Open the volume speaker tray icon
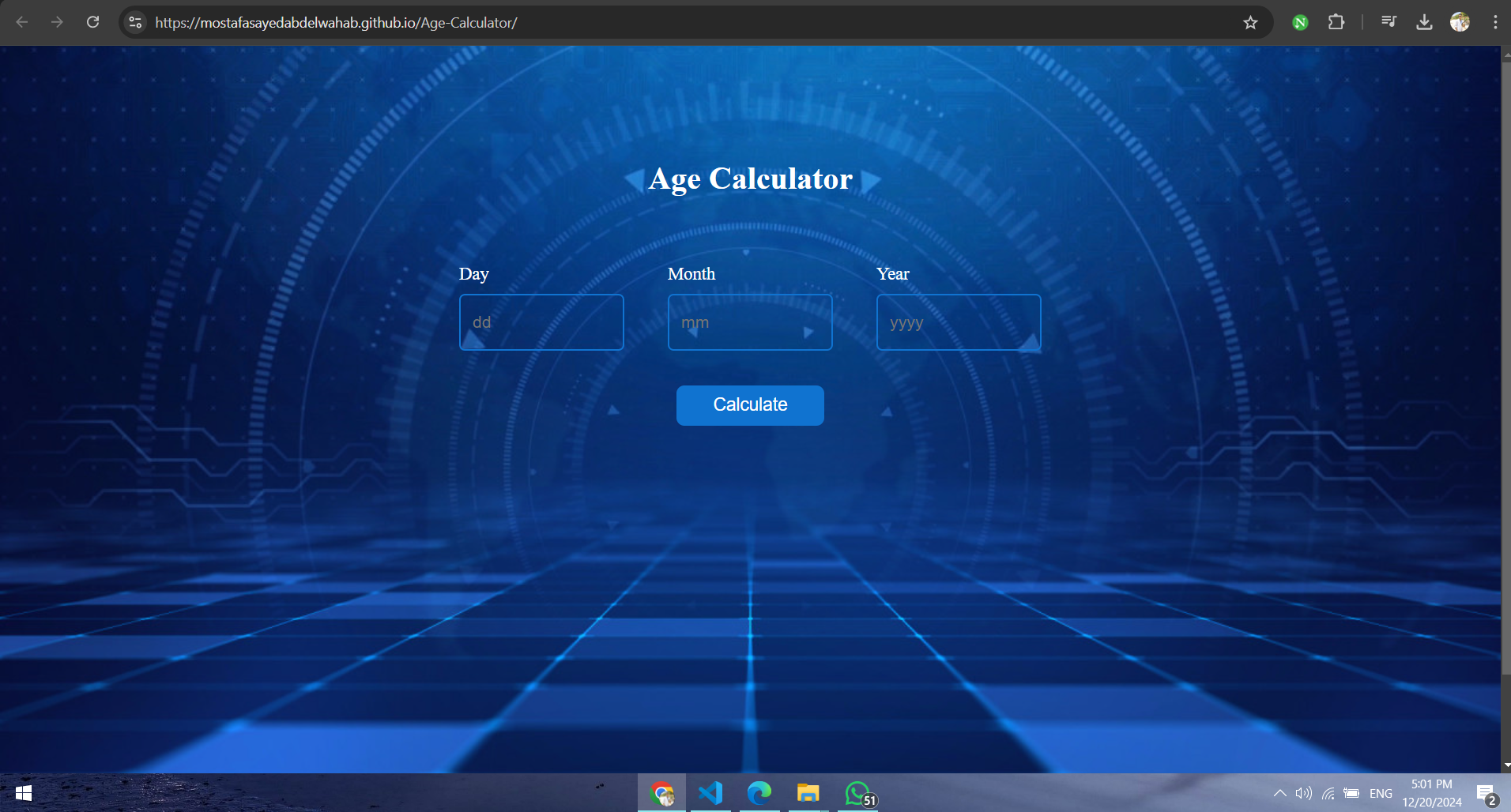Viewport: 1511px width, 812px height. 1303,793
